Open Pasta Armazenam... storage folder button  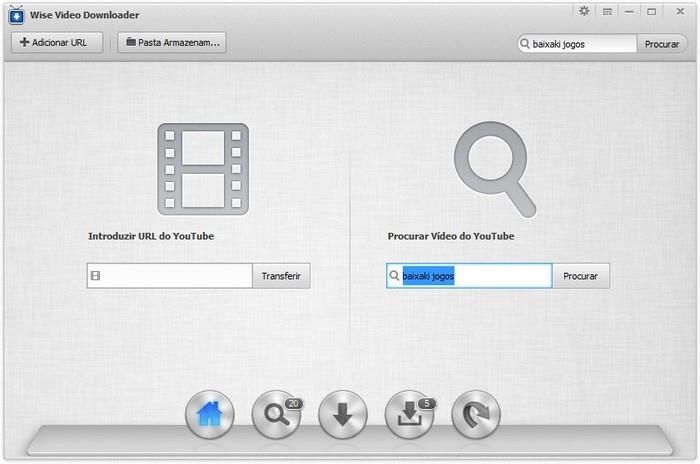(172, 43)
